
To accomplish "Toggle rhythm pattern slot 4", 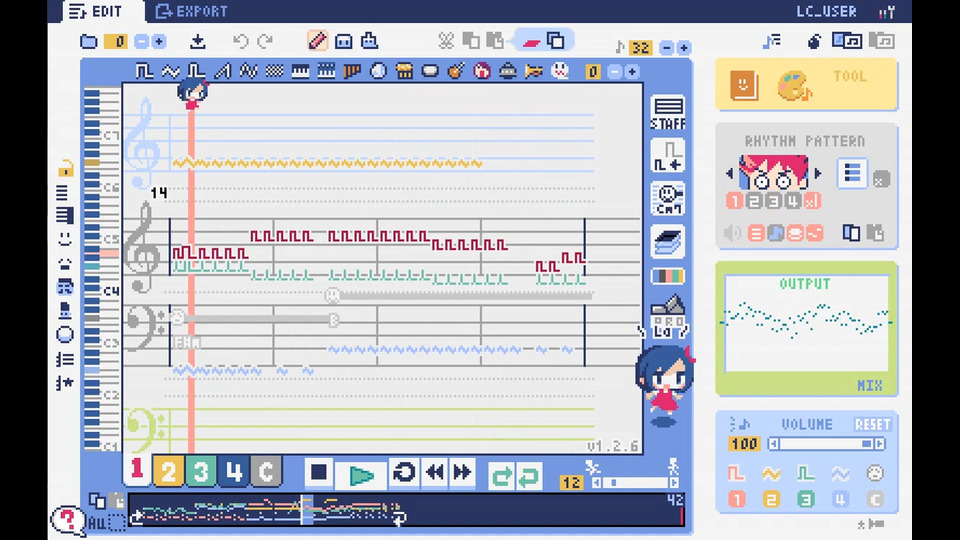I will [793, 201].
